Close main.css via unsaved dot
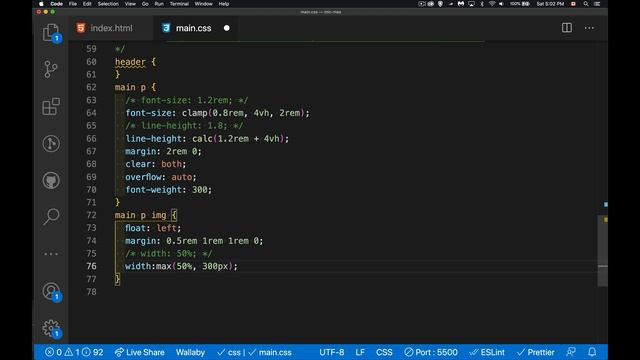640x360 pixels. 227,28
